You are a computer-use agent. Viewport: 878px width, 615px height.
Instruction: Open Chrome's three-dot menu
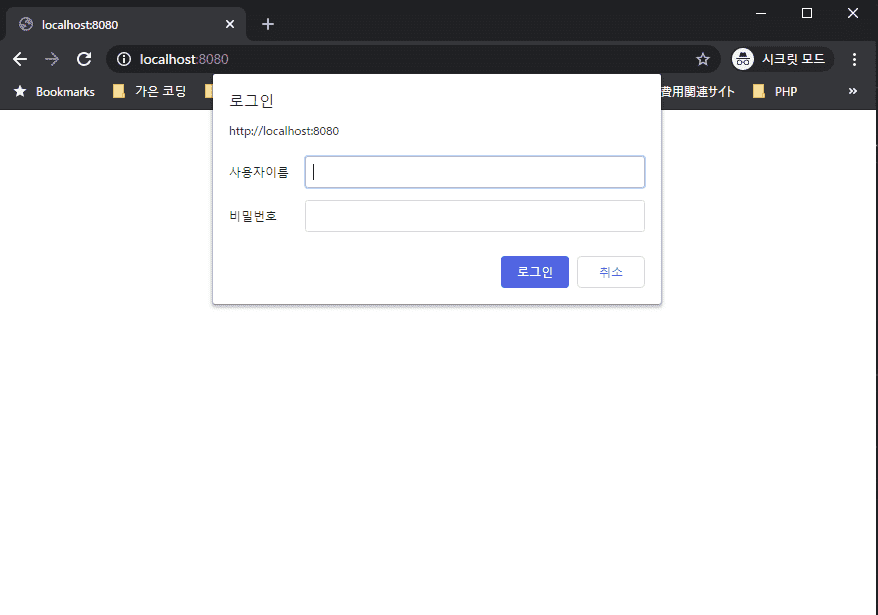point(854,59)
